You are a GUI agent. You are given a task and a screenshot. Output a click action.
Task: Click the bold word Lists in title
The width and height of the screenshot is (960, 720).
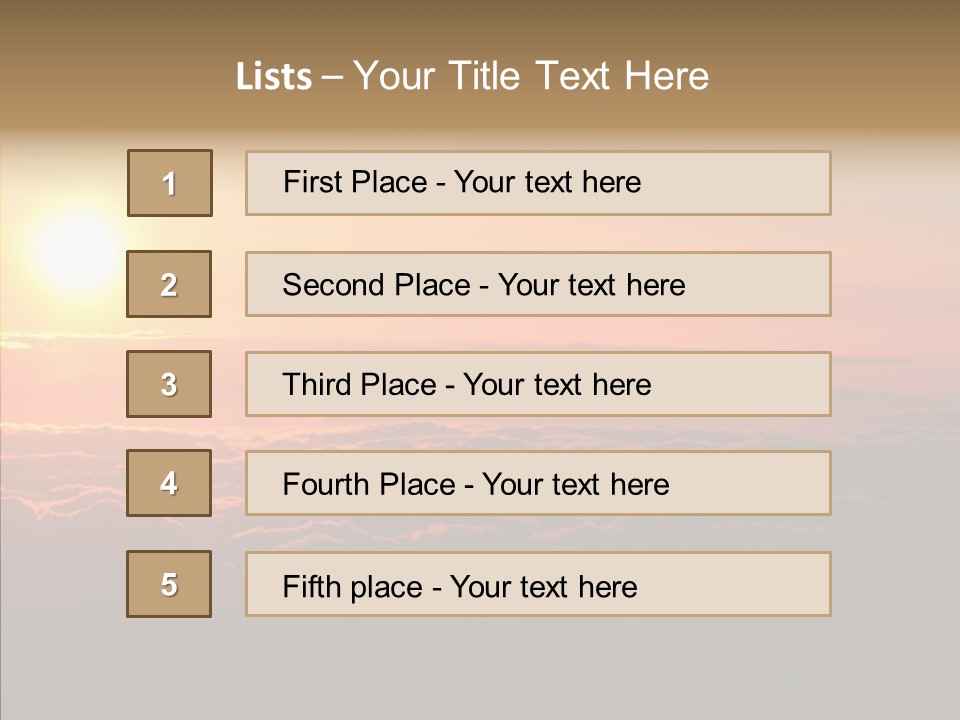pos(274,77)
